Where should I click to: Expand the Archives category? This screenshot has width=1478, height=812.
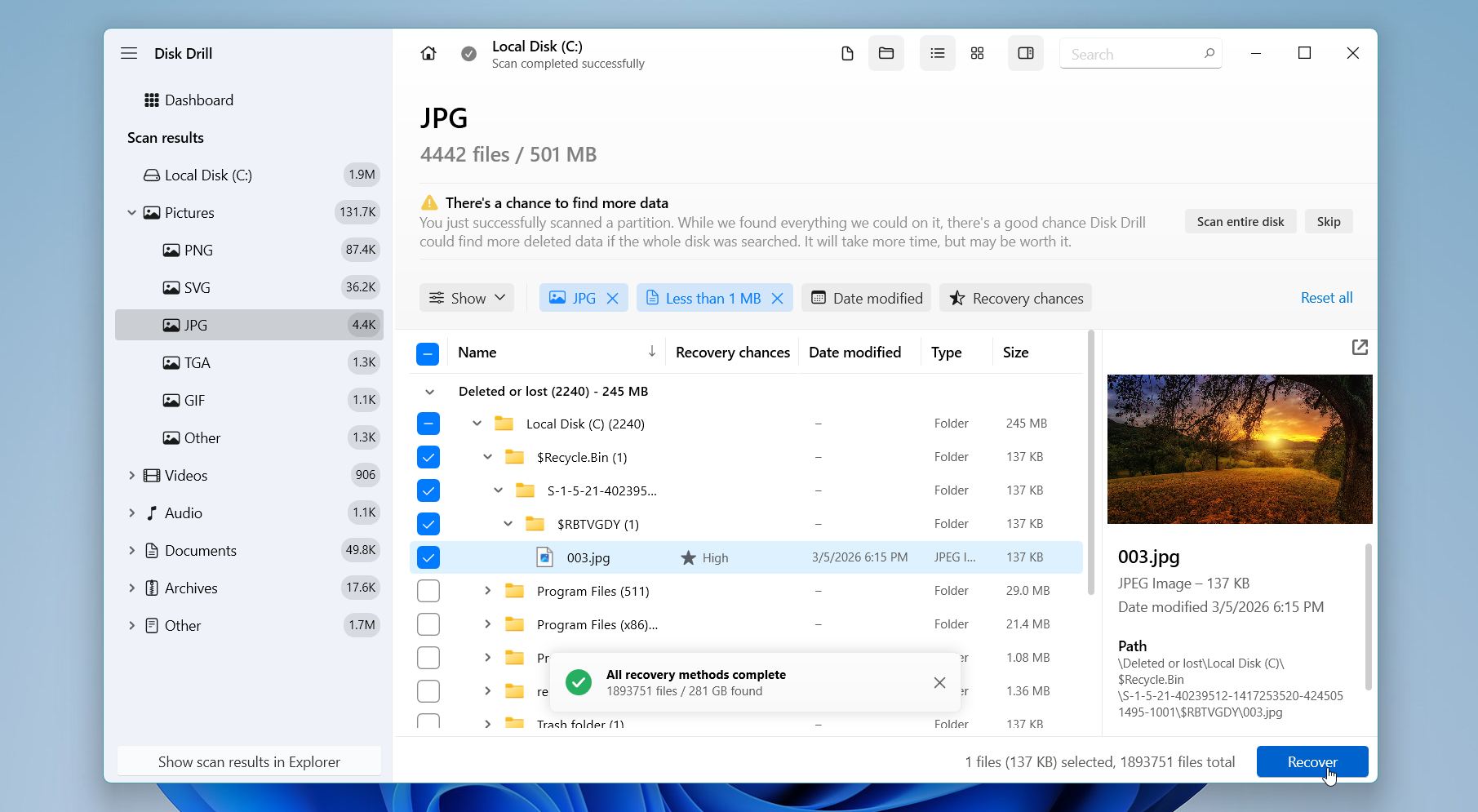click(x=131, y=588)
